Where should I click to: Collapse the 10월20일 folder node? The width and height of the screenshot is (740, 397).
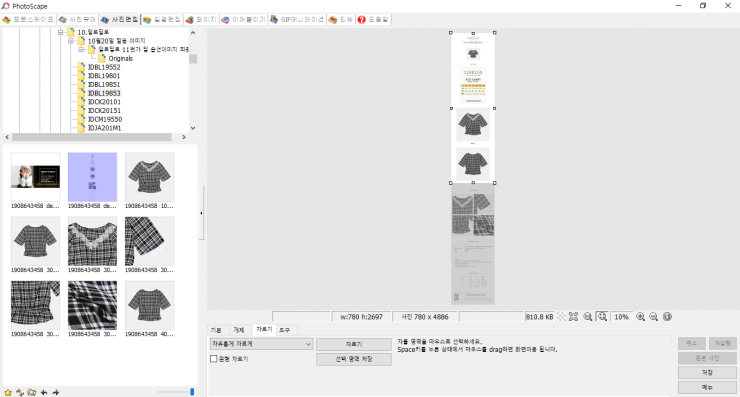point(71,41)
